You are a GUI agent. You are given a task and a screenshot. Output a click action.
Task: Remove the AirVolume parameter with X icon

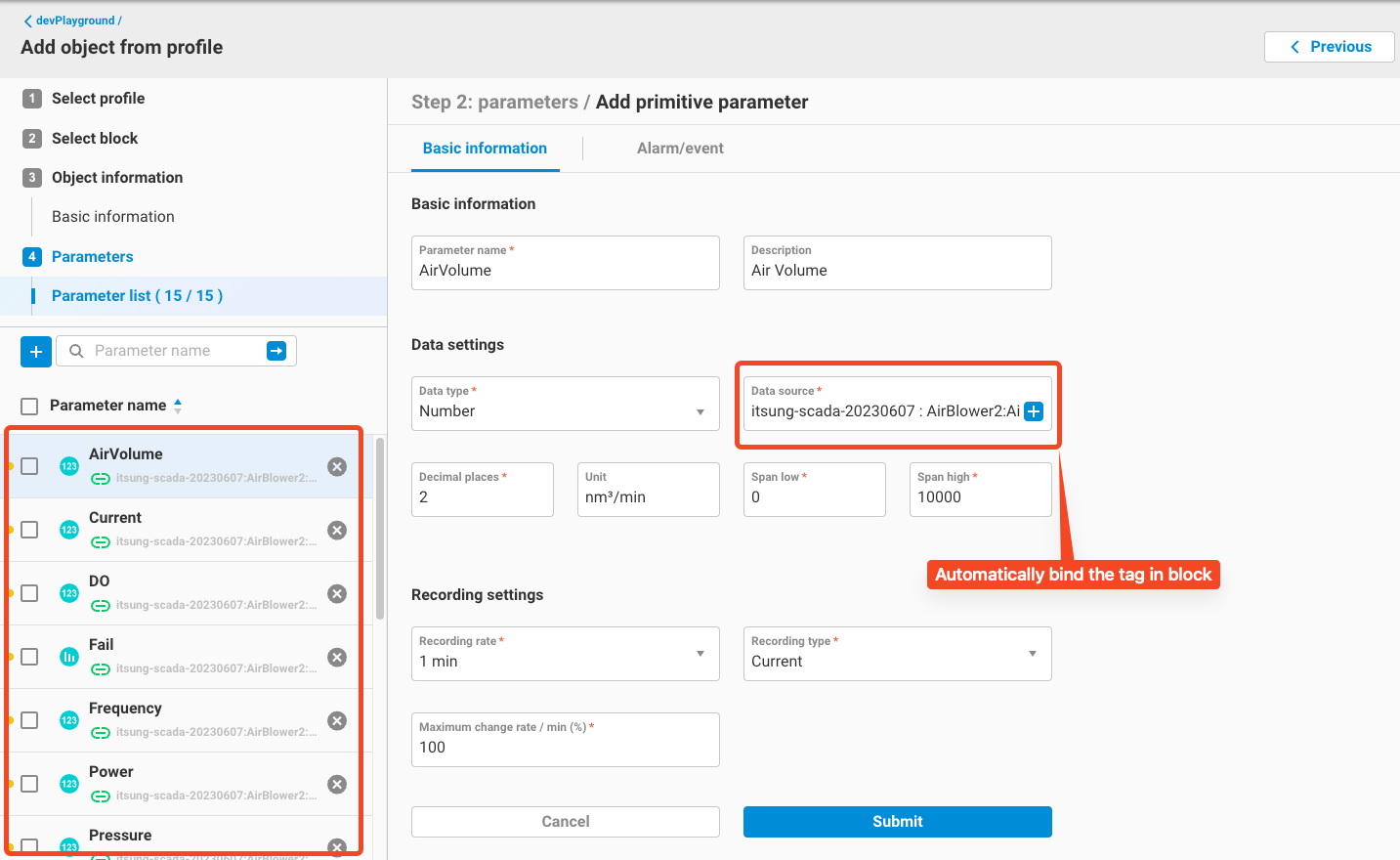[337, 467]
